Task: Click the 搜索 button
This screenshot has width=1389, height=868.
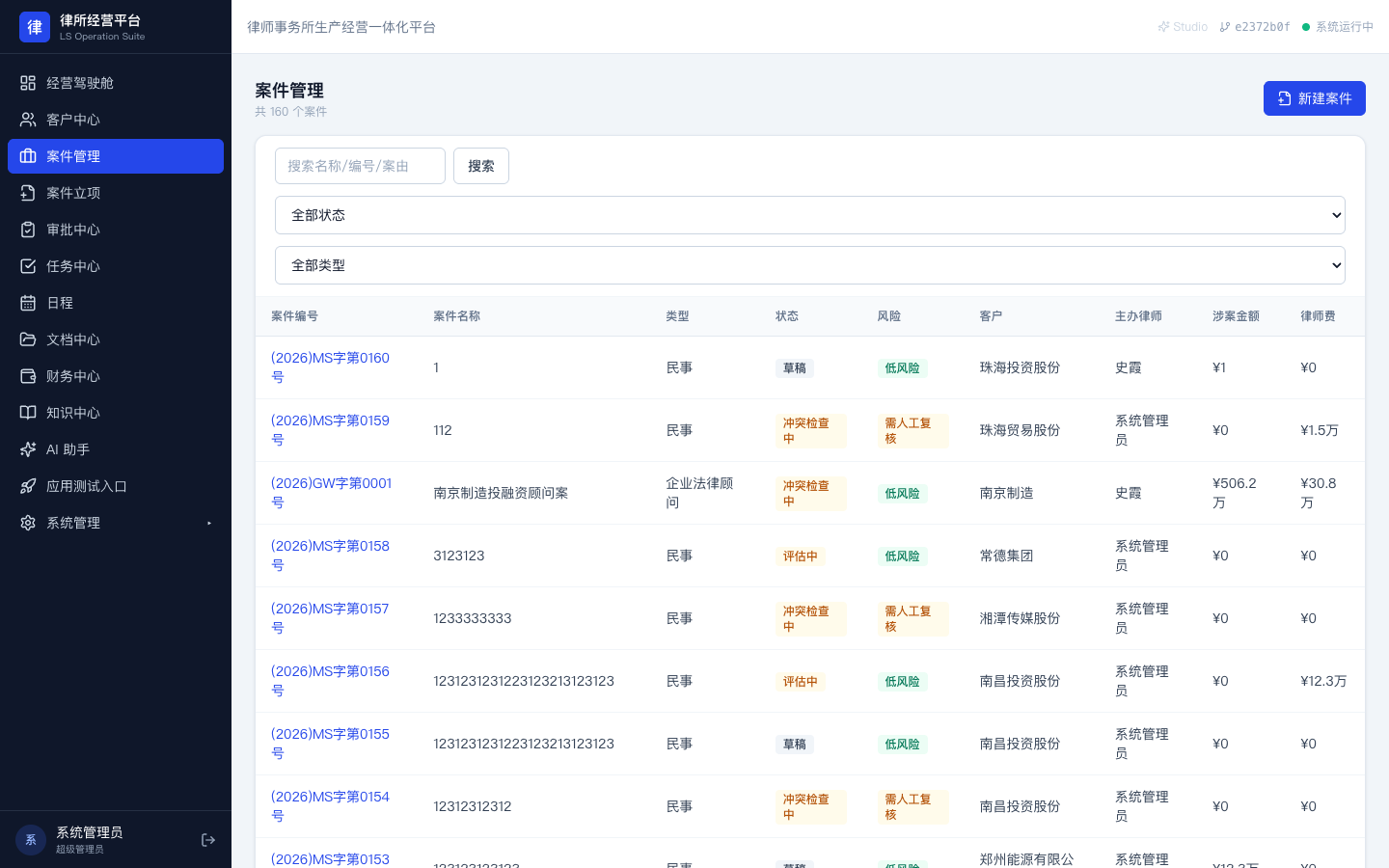Action: point(481,166)
